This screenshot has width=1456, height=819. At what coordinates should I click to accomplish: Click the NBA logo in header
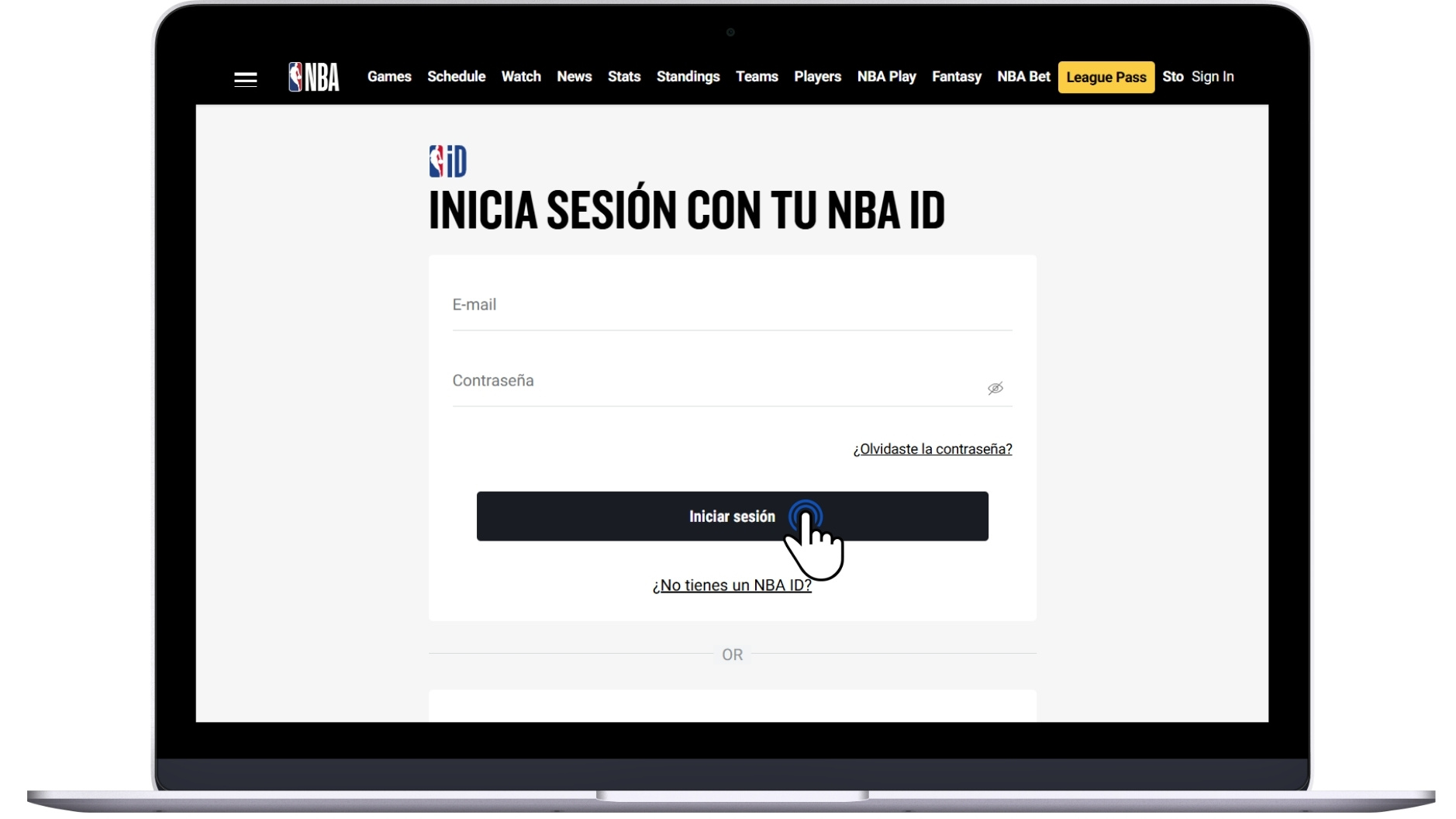coord(313,77)
